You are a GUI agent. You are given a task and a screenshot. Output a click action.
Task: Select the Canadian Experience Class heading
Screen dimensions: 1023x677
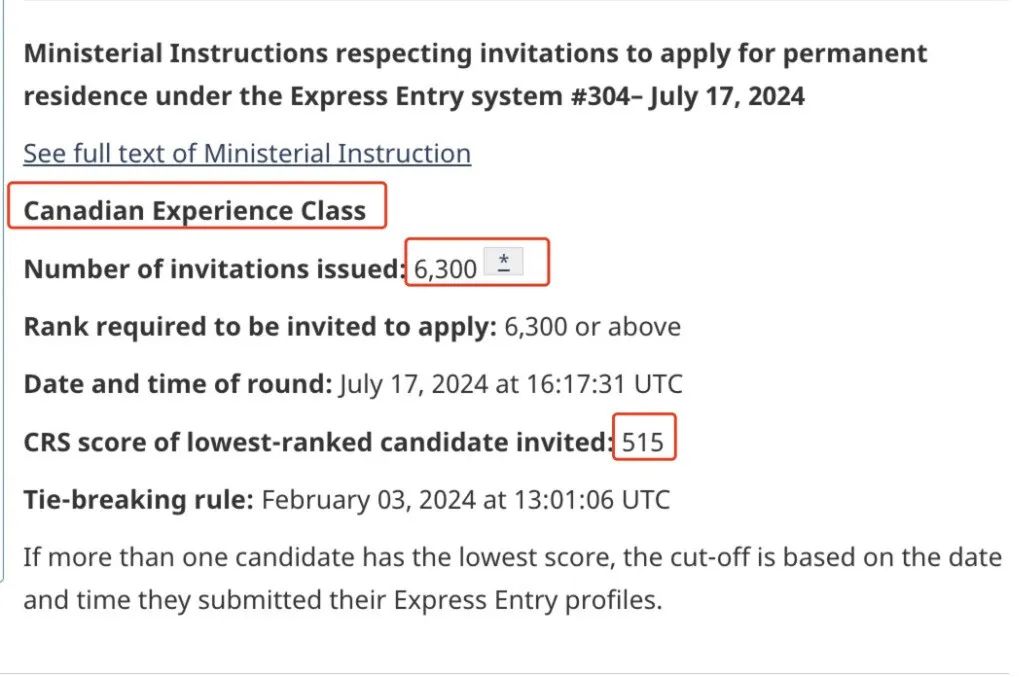pos(194,211)
